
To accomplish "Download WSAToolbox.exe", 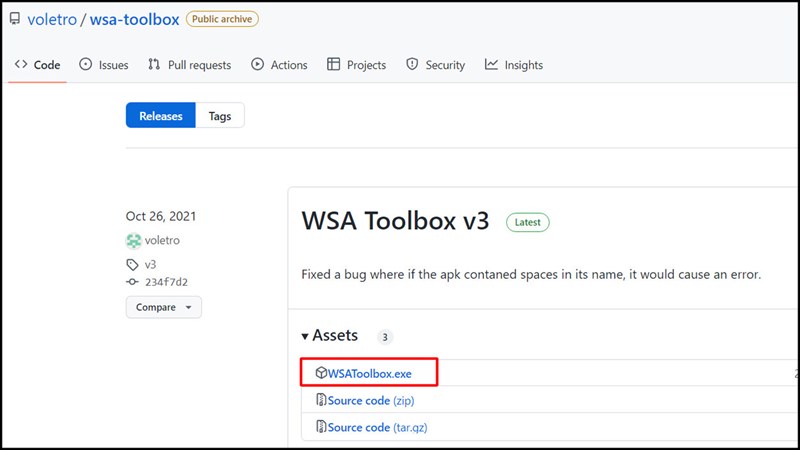I will (369, 373).
